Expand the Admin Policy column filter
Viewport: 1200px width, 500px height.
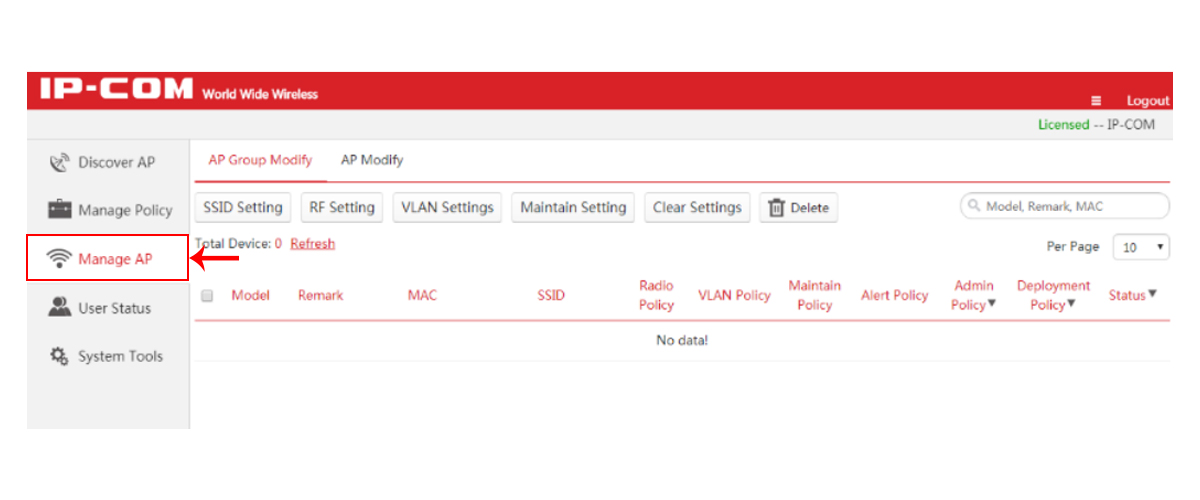click(992, 304)
